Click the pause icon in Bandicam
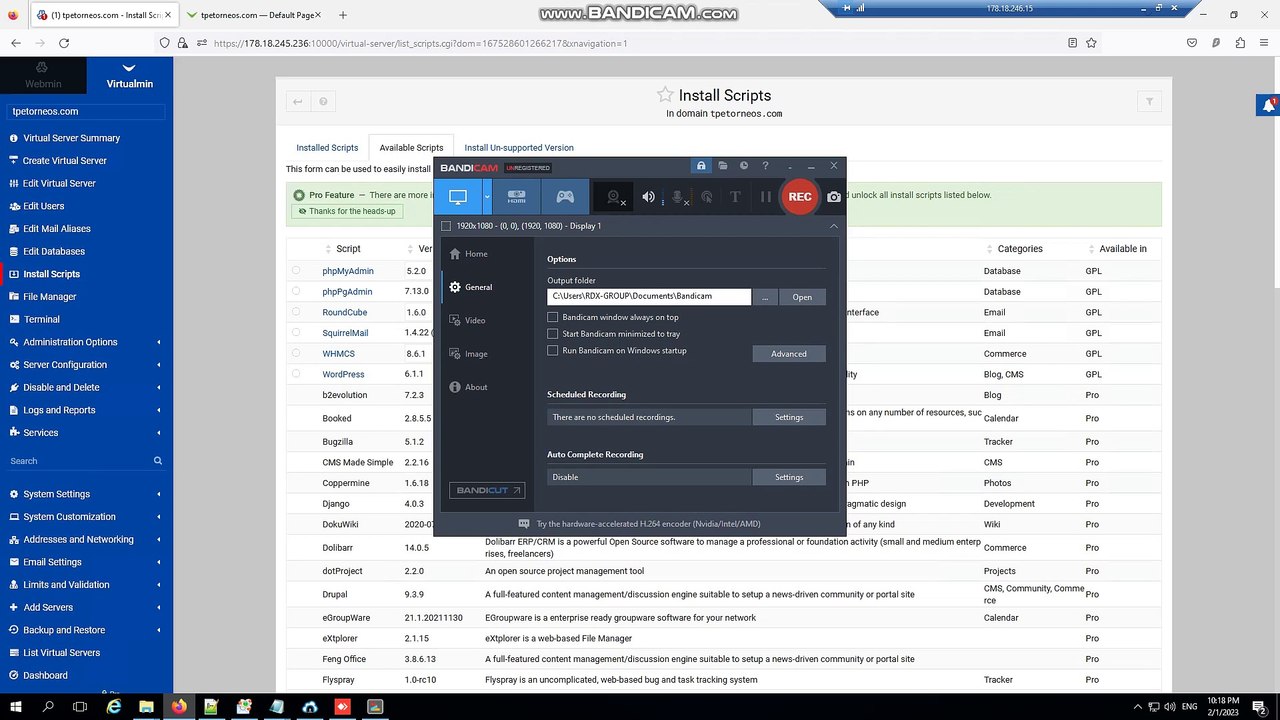Viewport: 1280px width, 720px height. [x=765, y=197]
